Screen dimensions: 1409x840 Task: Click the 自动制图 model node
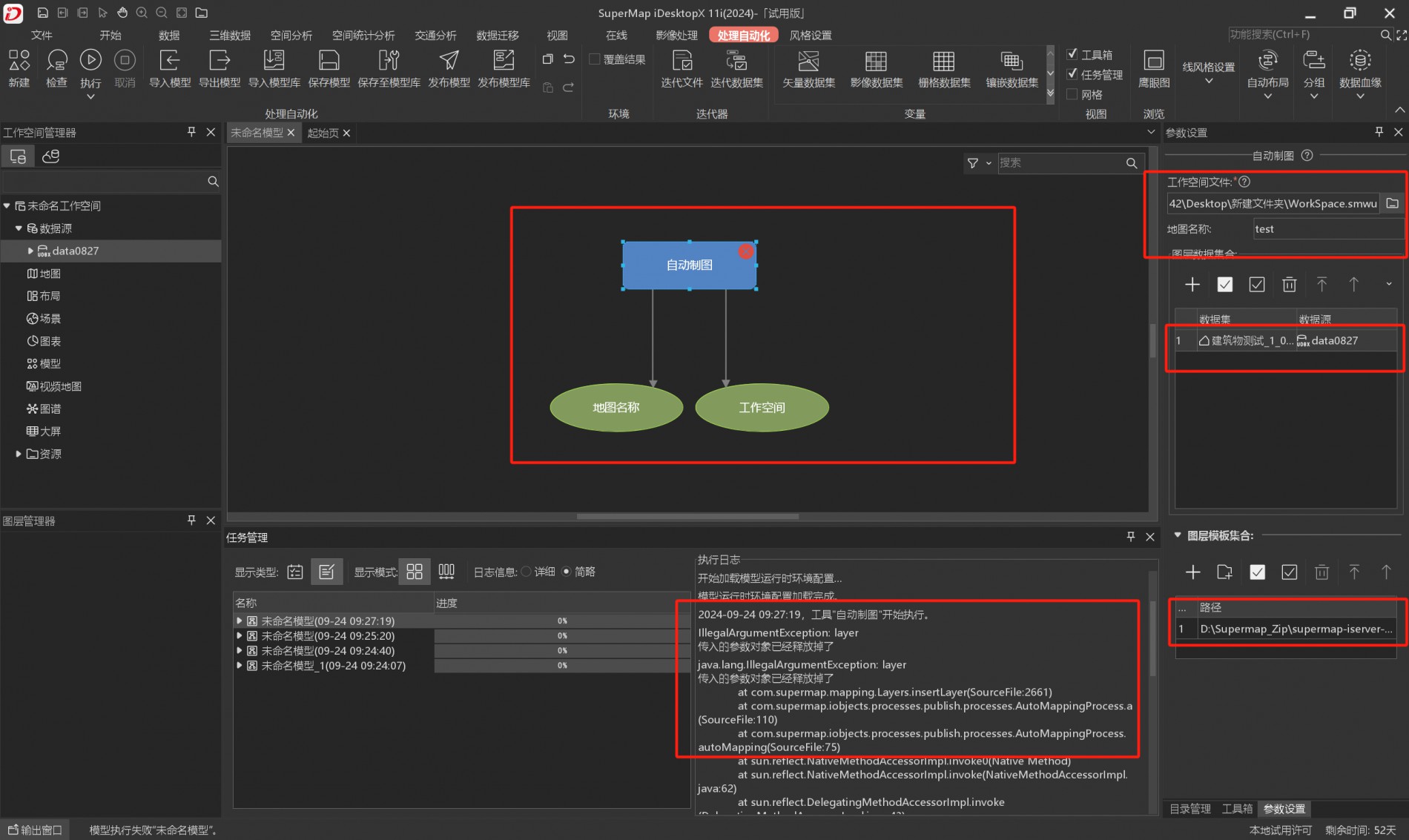tap(689, 265)
